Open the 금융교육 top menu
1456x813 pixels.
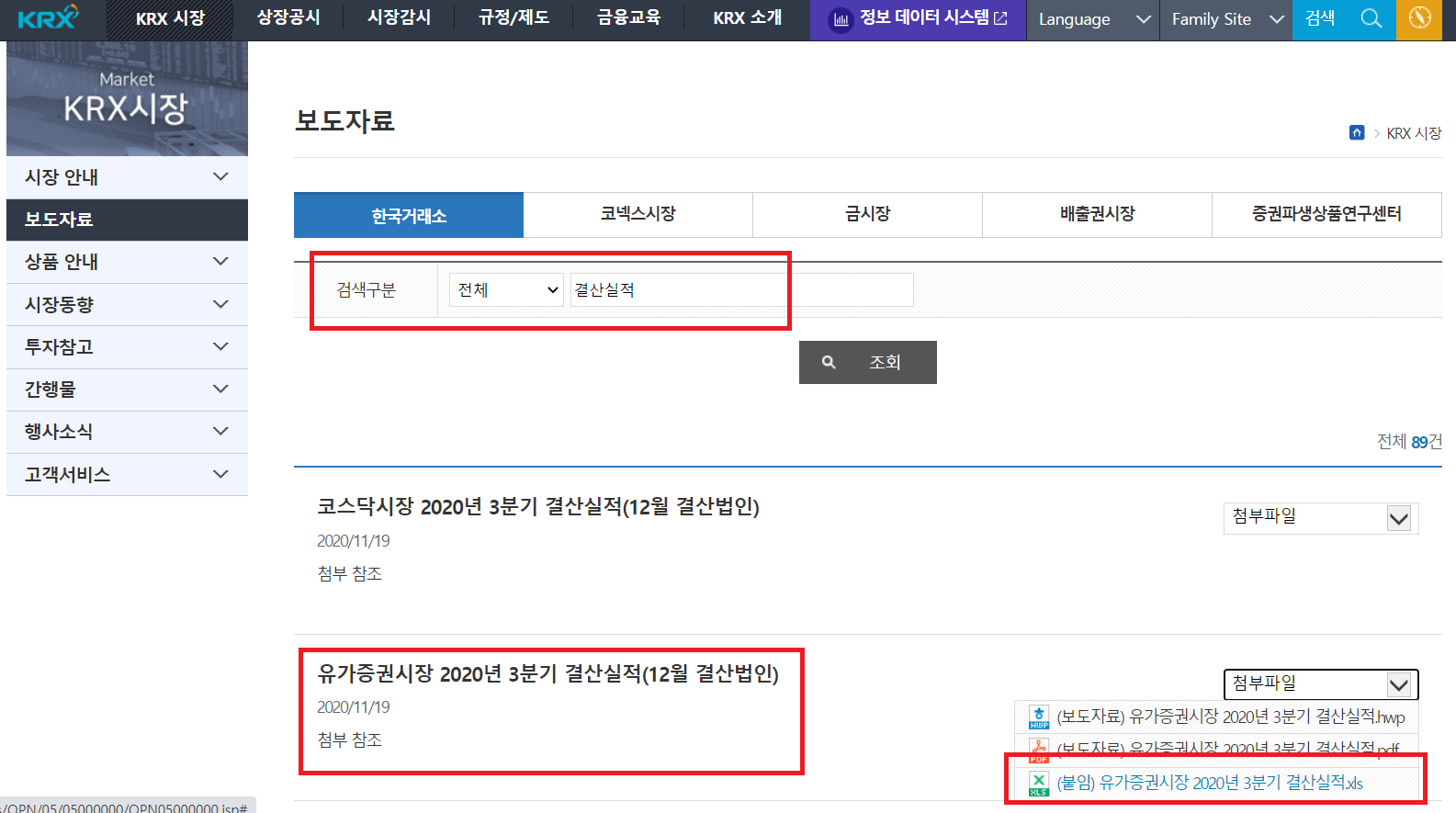click(628, 17)
